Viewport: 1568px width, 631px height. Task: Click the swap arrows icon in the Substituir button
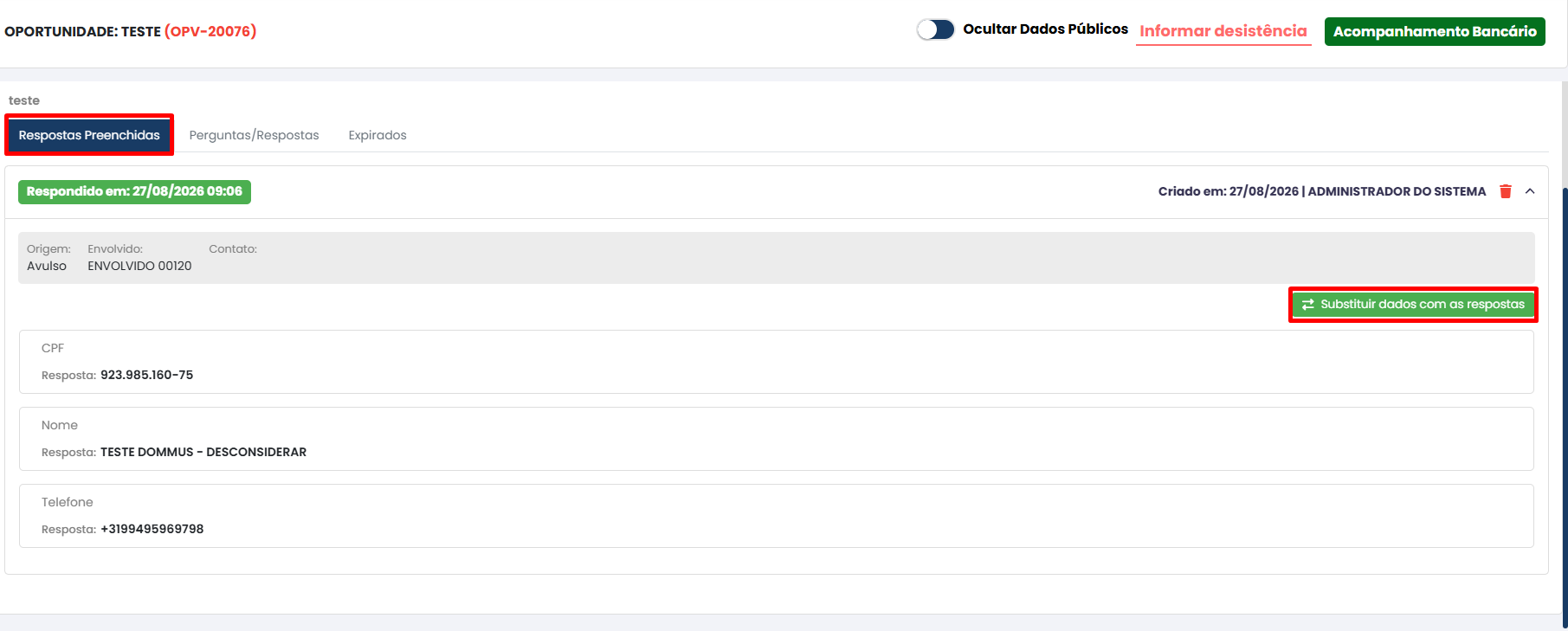click(x=1308, y=305)
